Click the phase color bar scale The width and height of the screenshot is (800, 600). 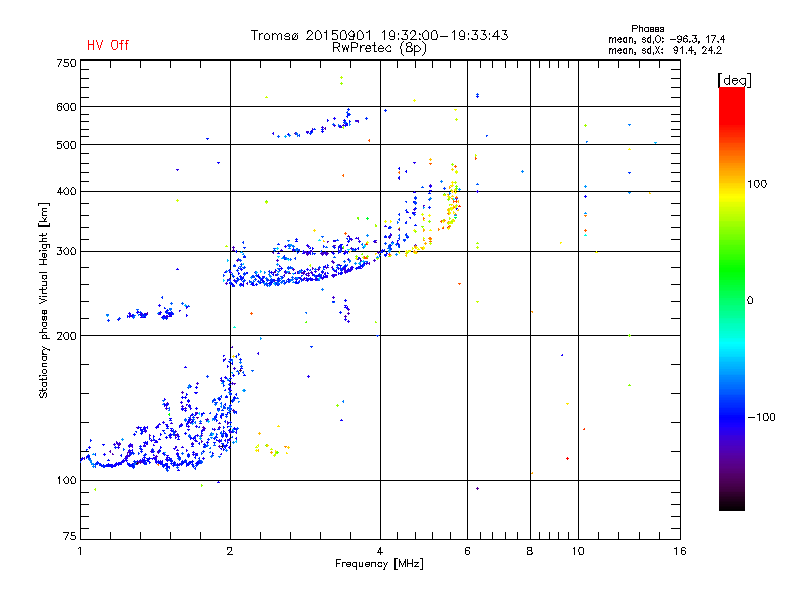click(x=732, y=299)
